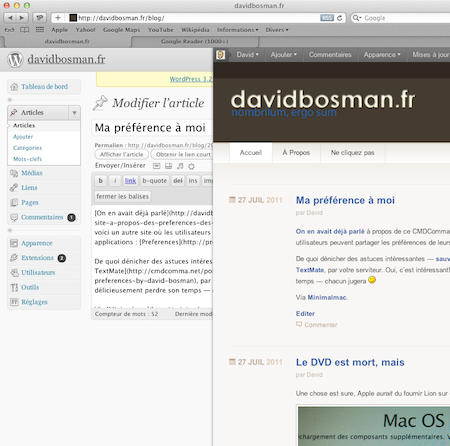Click the fermer les balises button
Image resolution: width=450 pixels, height=446 pixels.
click(x=123, y=196)
